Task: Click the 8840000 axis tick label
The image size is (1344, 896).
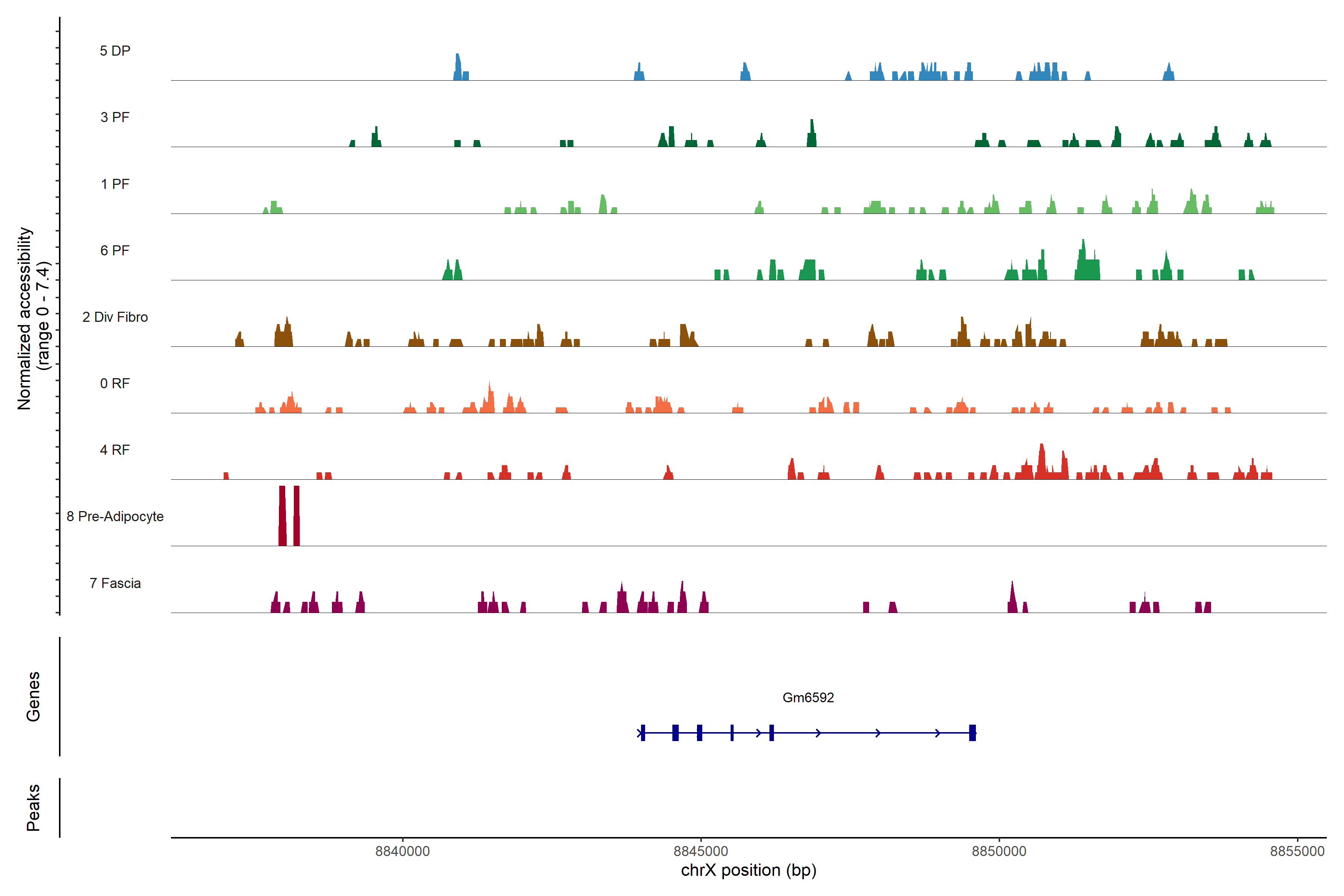Action: click(402, 851)
